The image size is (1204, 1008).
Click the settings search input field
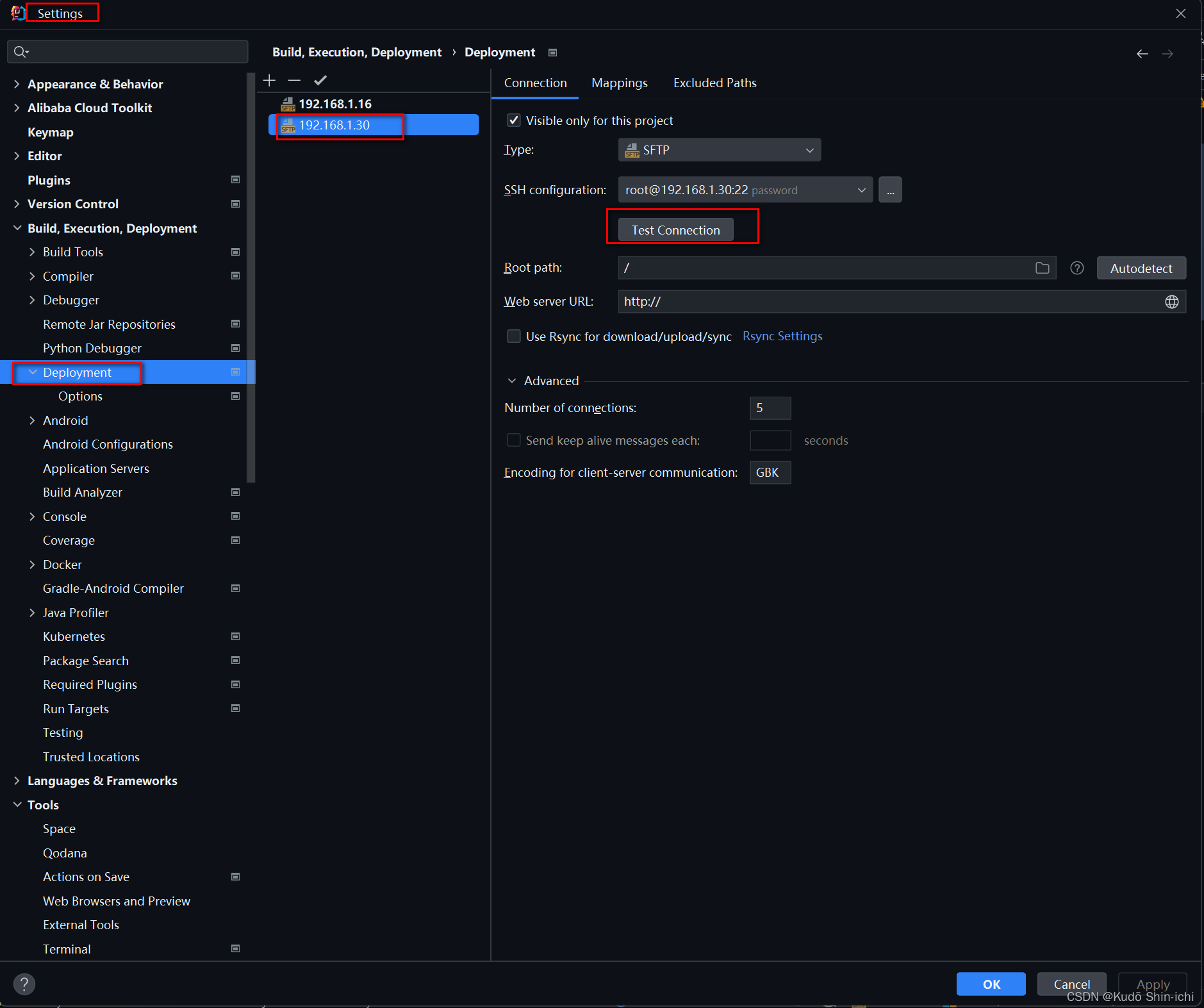coord(128,52)
